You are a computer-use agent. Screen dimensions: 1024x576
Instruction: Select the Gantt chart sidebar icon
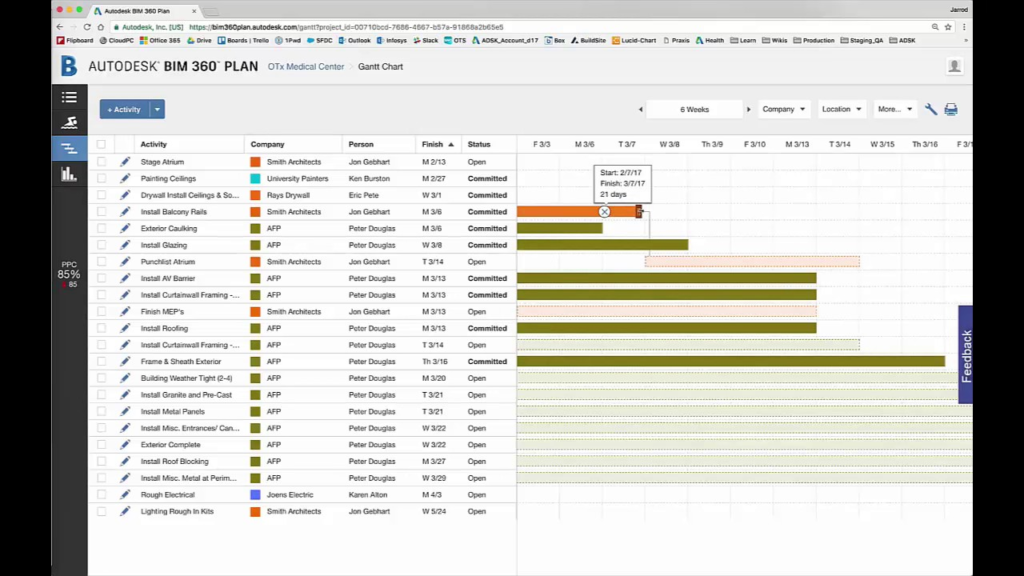[69, 148]
